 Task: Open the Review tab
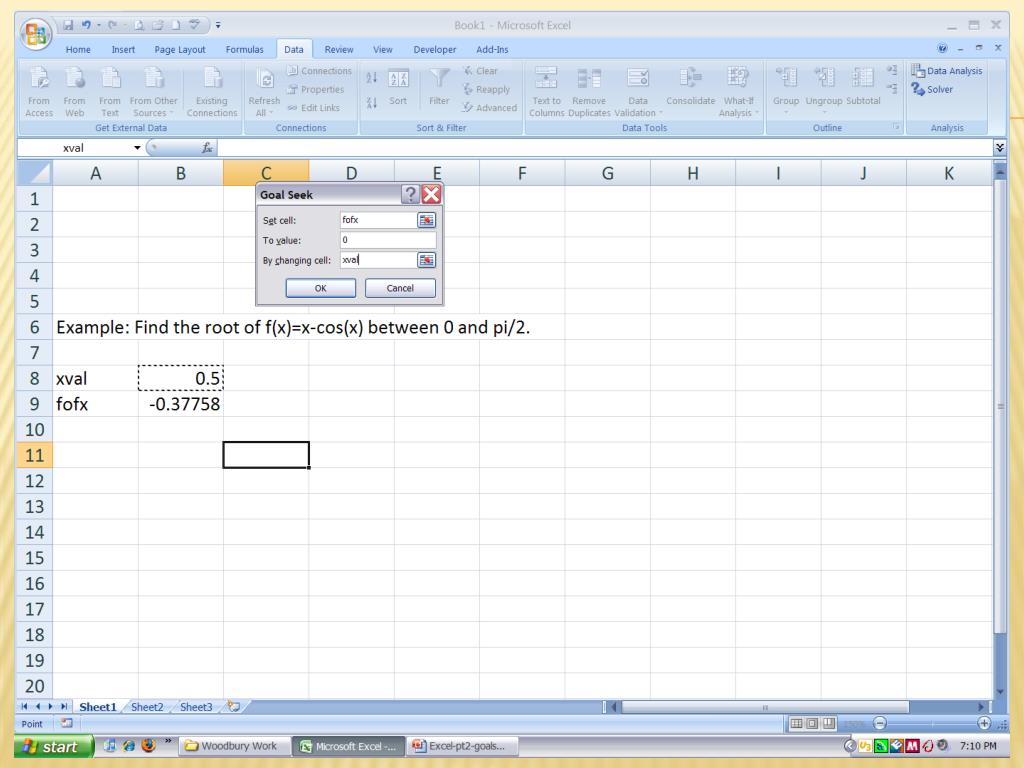point(338,50)
